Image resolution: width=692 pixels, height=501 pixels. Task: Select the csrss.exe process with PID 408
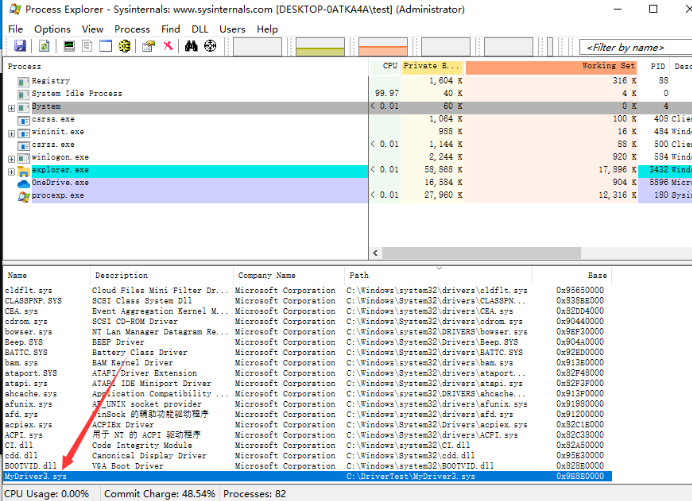pos(348,119)
